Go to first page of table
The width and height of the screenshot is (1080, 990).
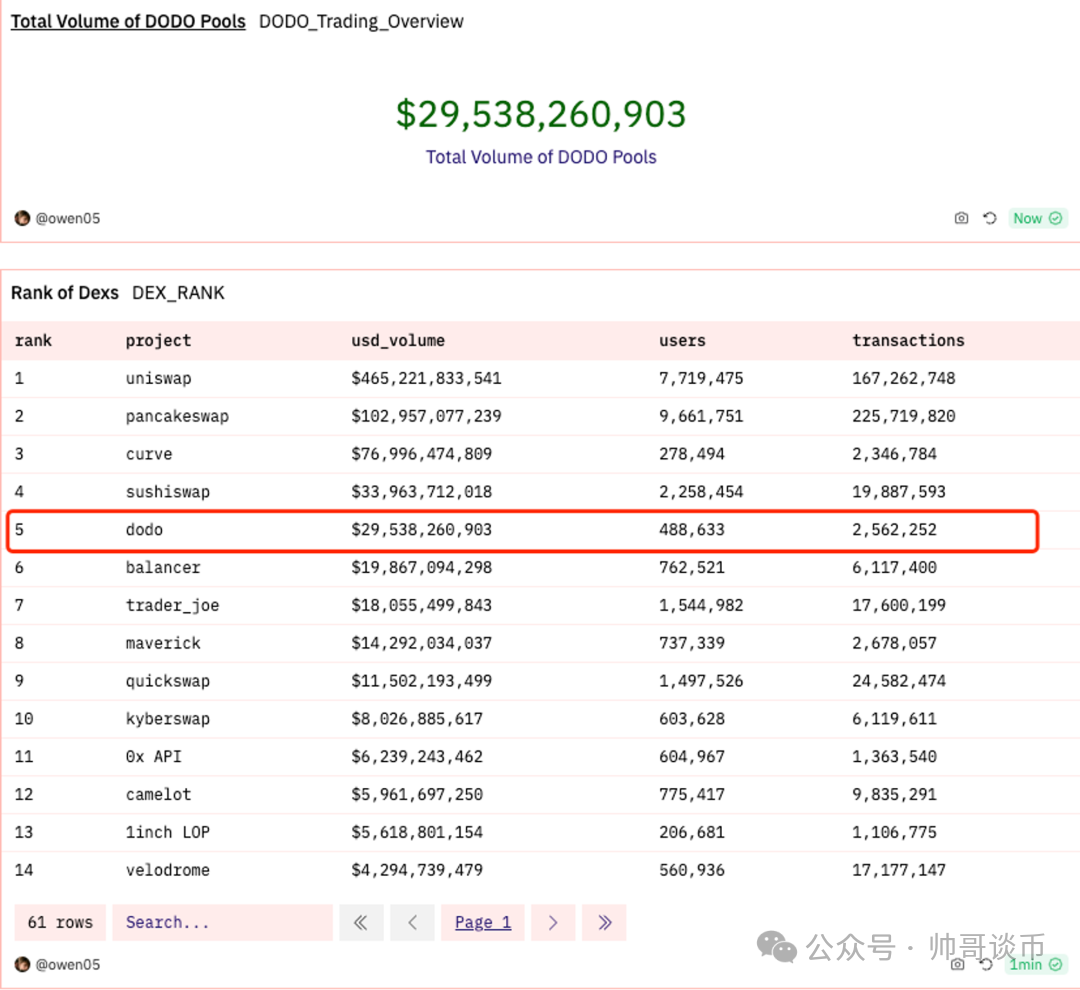(x=361, y=922)
